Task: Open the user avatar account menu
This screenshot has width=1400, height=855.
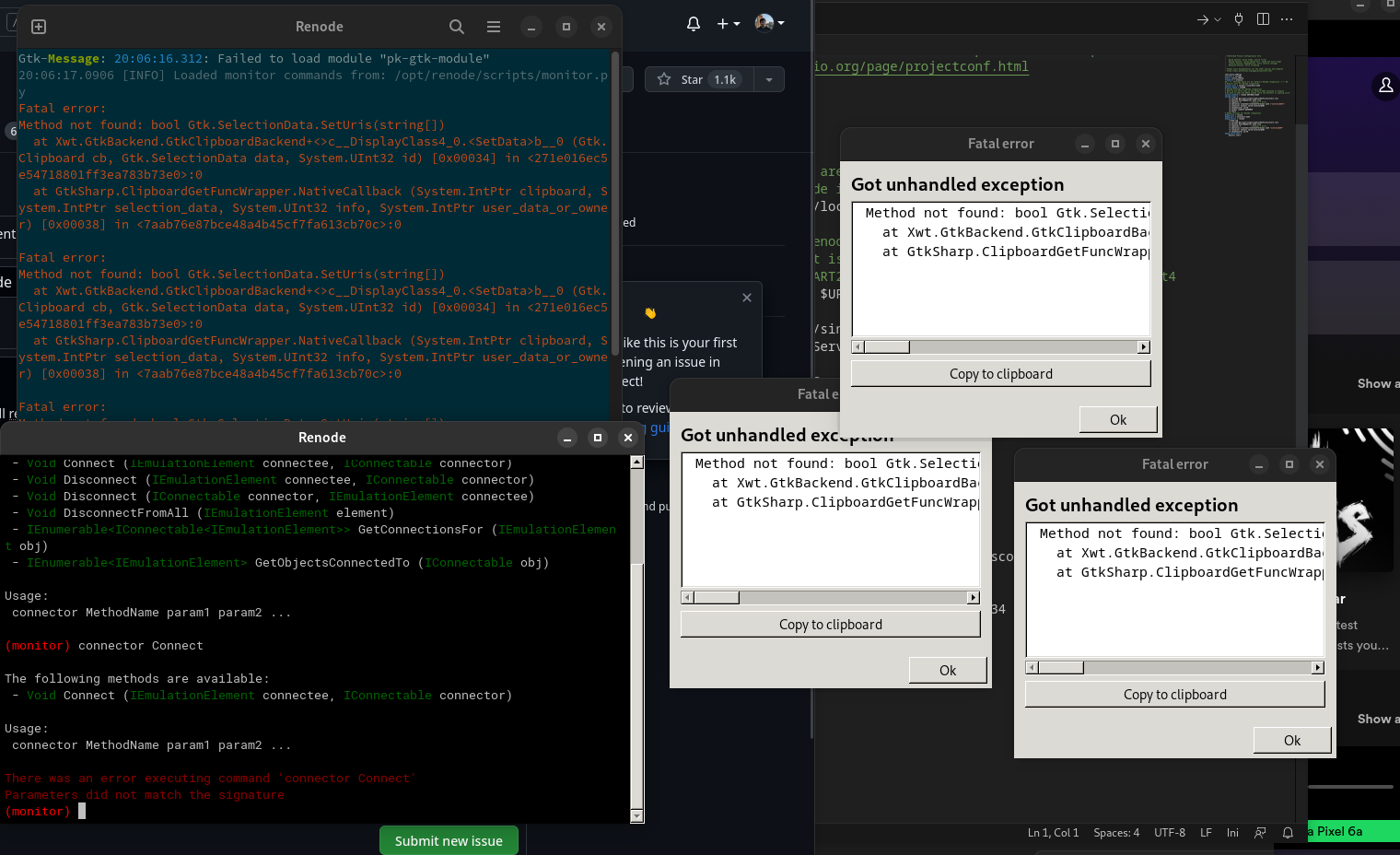Action: pyautogui.click(x=769, y=23)
